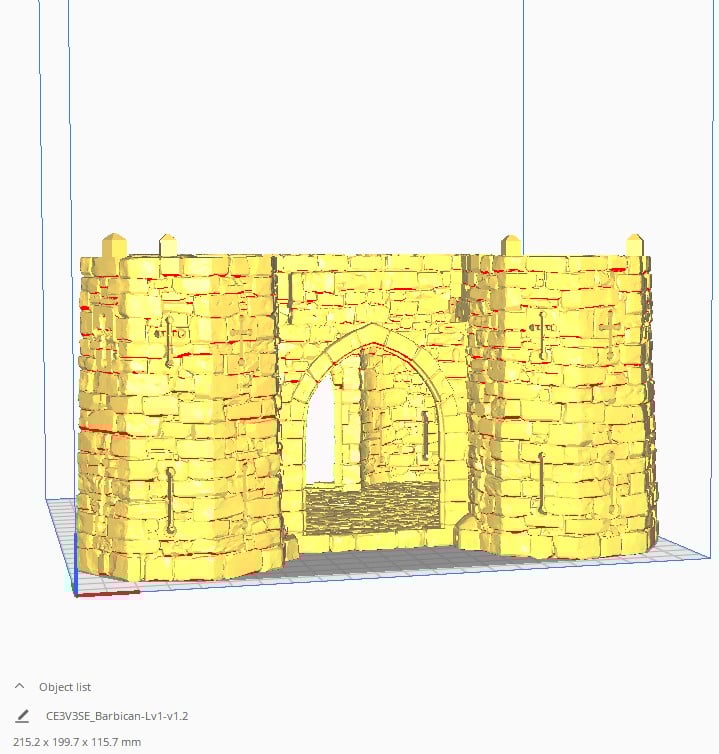719x754 pixels.
Task: Click the XYZ axis origin at build plate corner
Action: point(78,594)
